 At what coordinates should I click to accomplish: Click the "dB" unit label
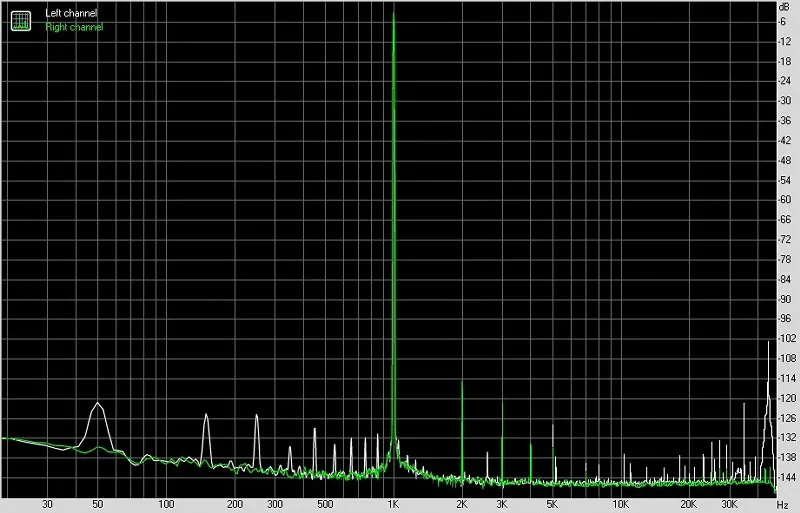784,7
